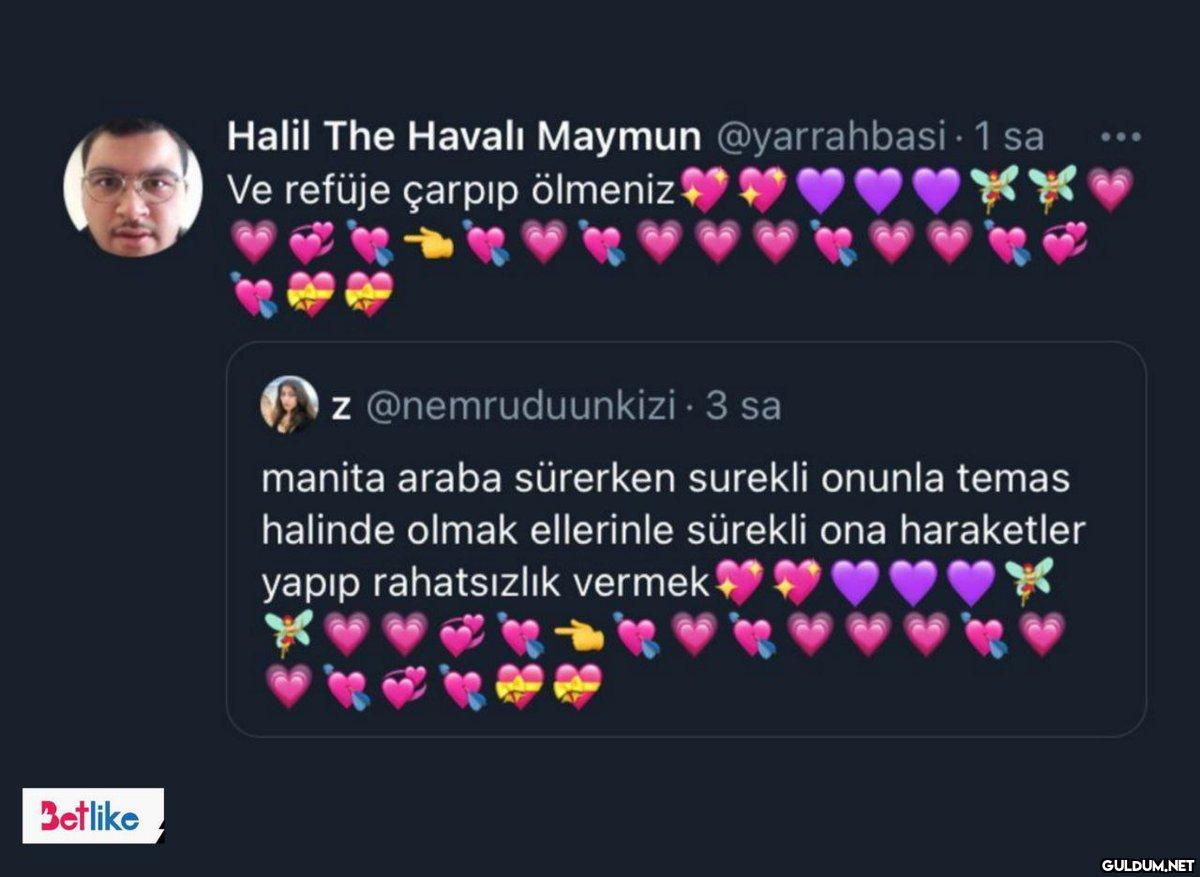Open the quoted user z's avatar

[290, 405]
